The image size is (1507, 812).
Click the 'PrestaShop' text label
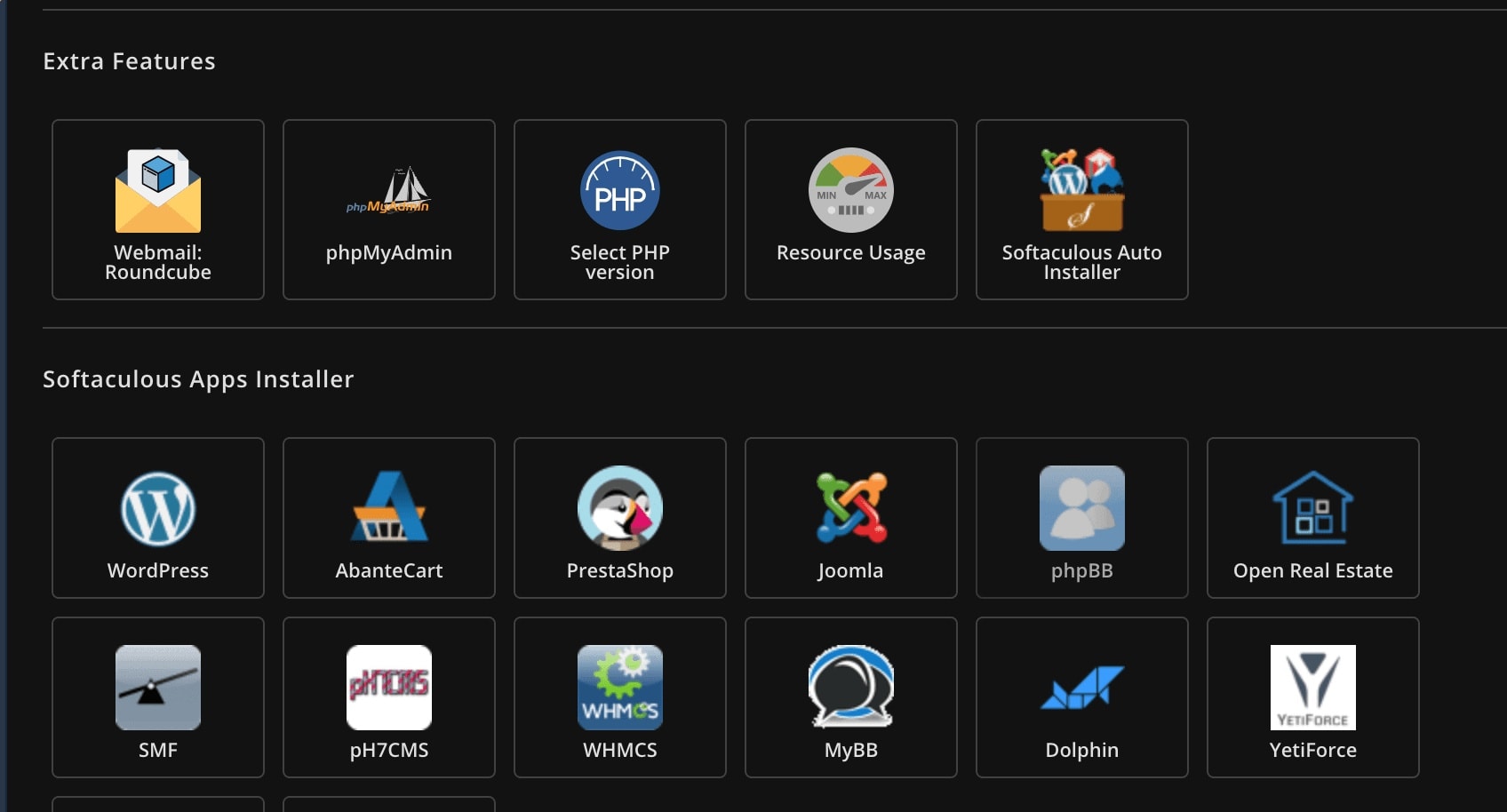(620, 570)
